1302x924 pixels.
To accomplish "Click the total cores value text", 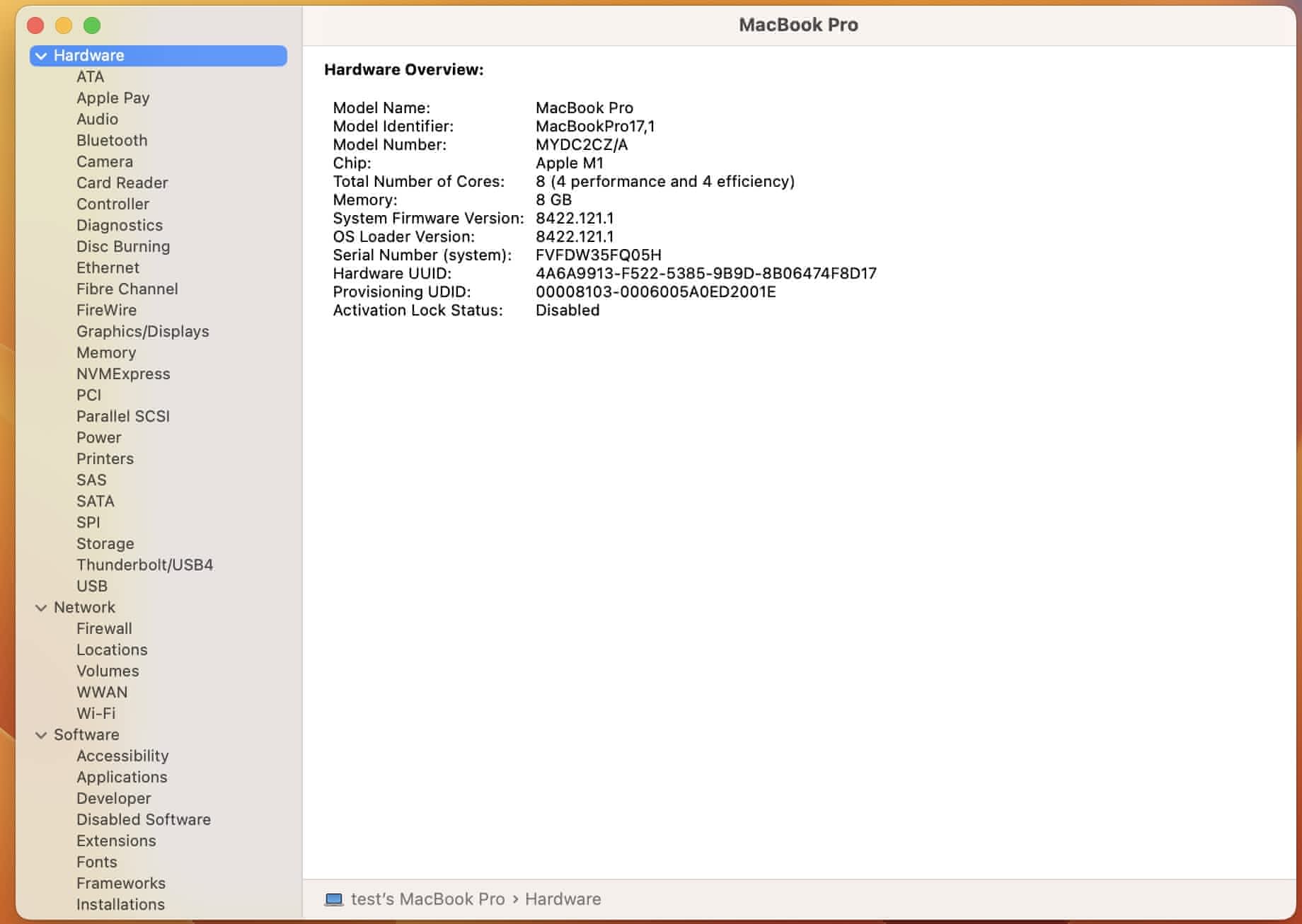I will [665, 181].
